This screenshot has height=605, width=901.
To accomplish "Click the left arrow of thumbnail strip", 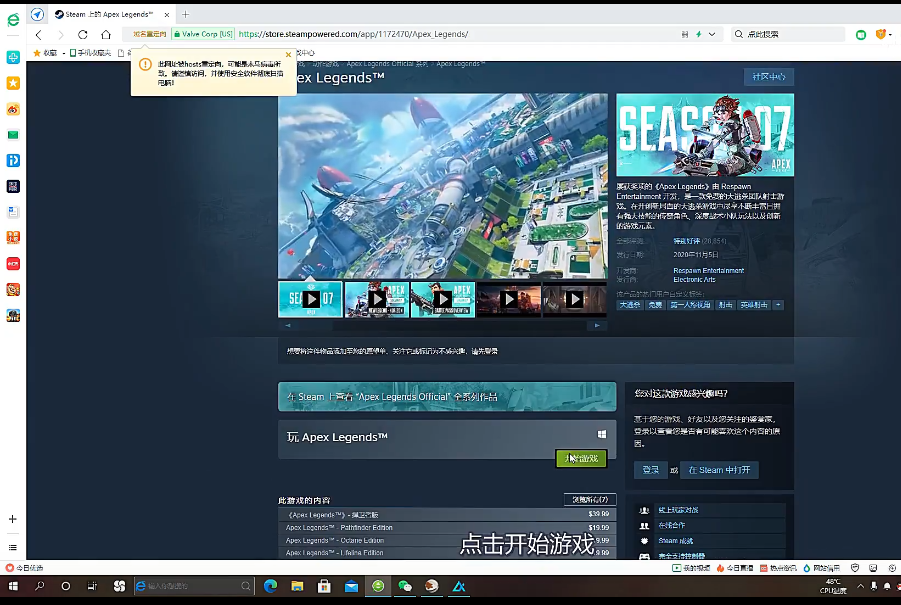I will click(288, 325).
